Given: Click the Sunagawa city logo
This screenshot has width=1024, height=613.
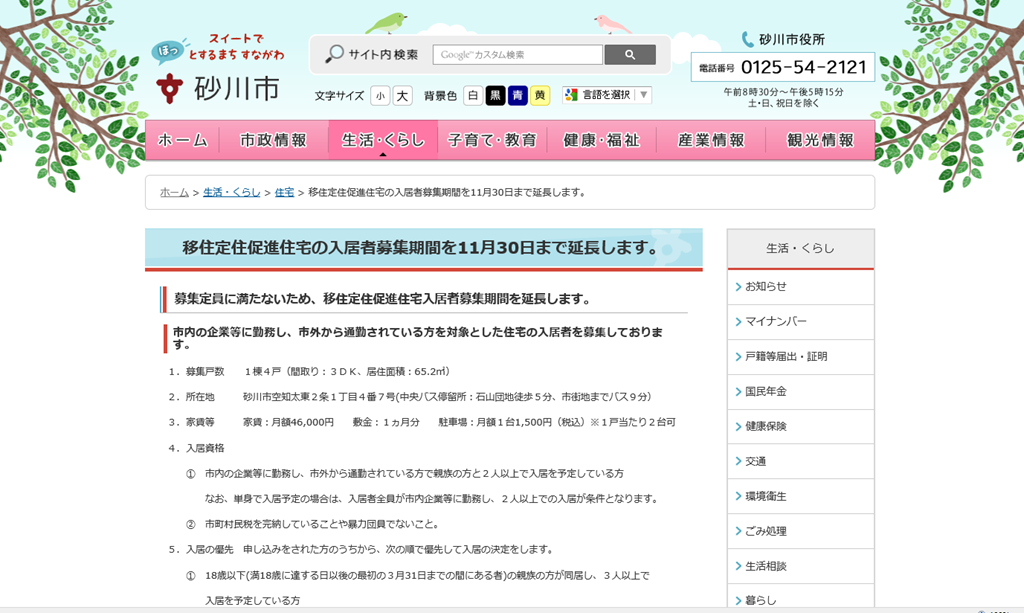Looking at the screenshot, I should 218,86.
